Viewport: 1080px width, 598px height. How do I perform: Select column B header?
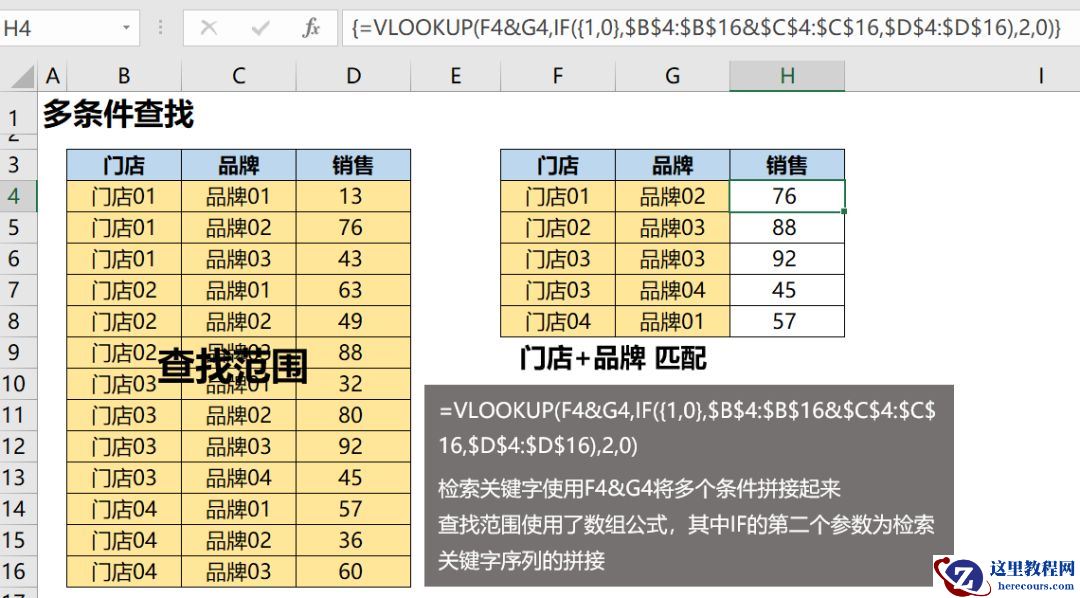tap(124, 76)
